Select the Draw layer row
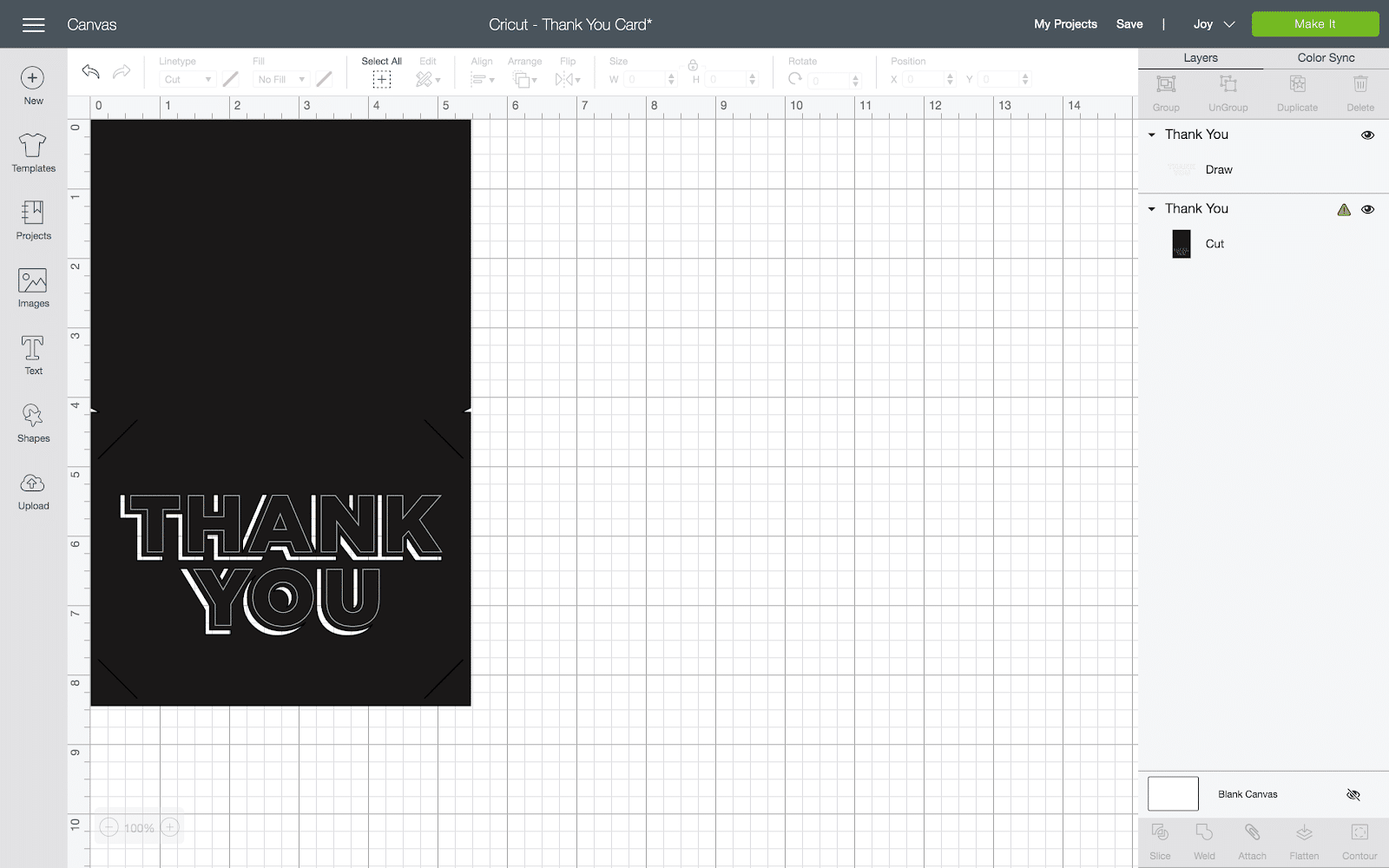1389x868 pixels. coord(1263,170)
